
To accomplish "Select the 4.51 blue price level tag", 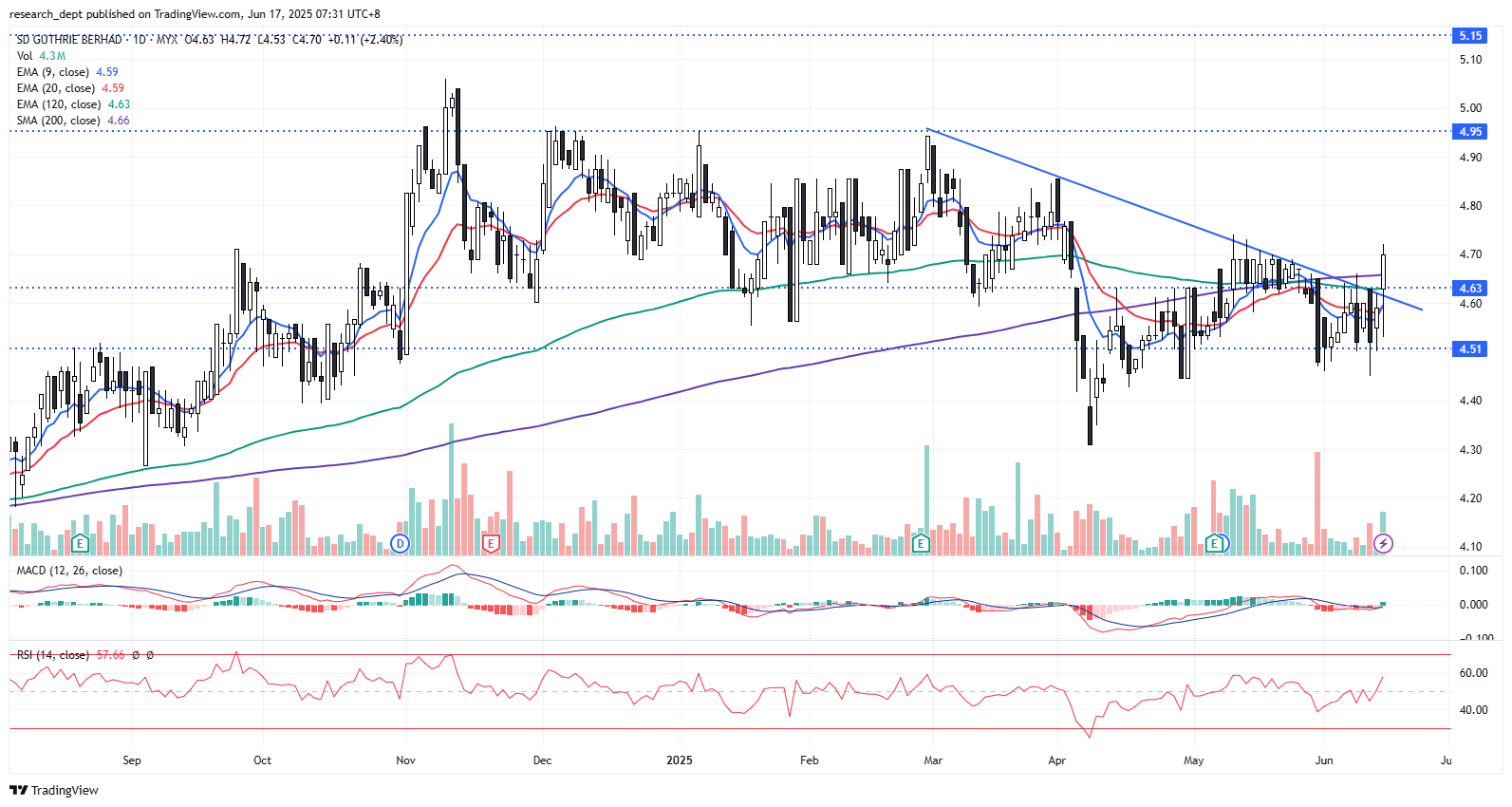I will pyautogui.click(x=1470, y=348).
